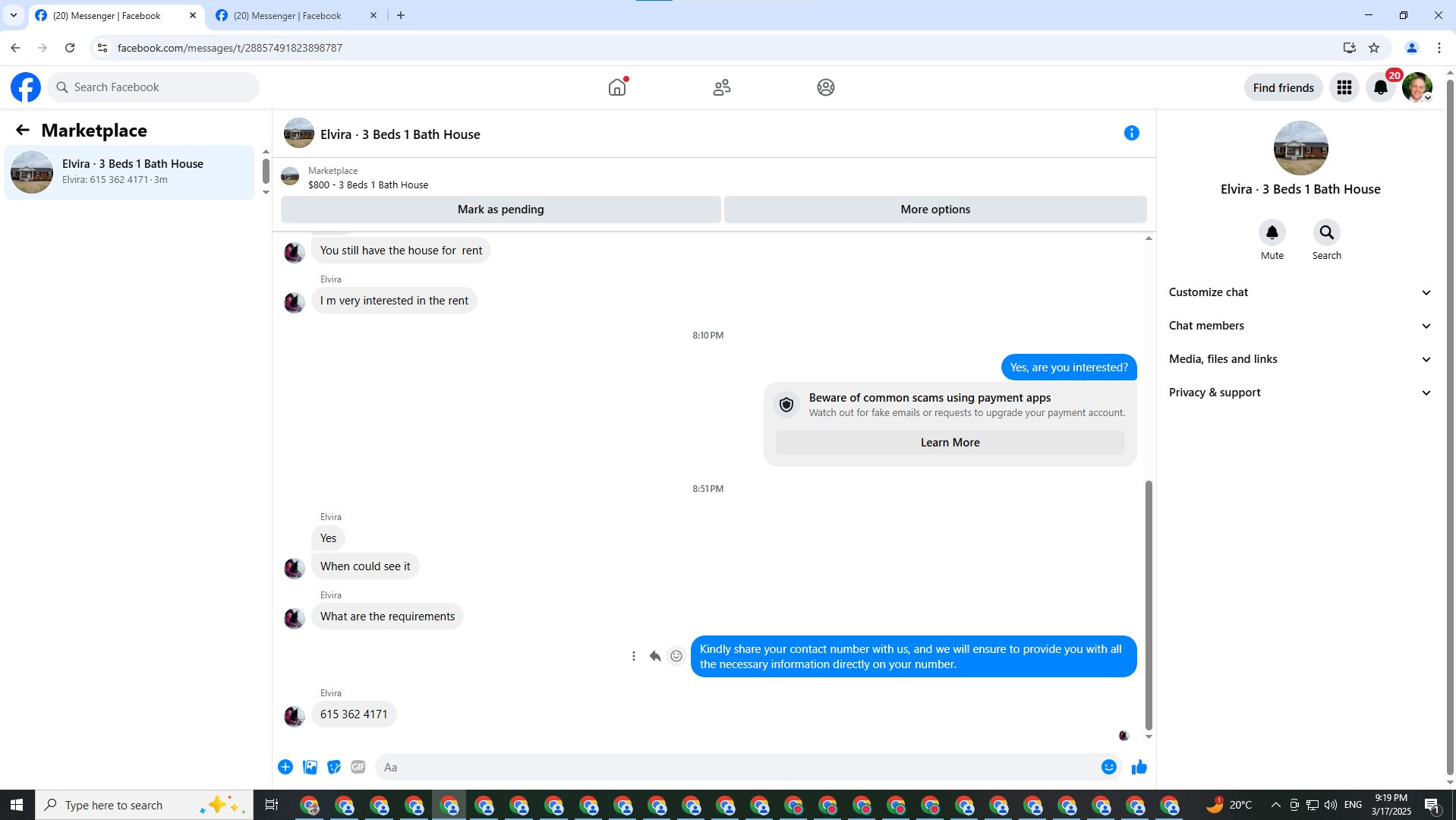Choose a GIF in the composer
This screenshot has height=820, width=1456.
click(358, 767)
